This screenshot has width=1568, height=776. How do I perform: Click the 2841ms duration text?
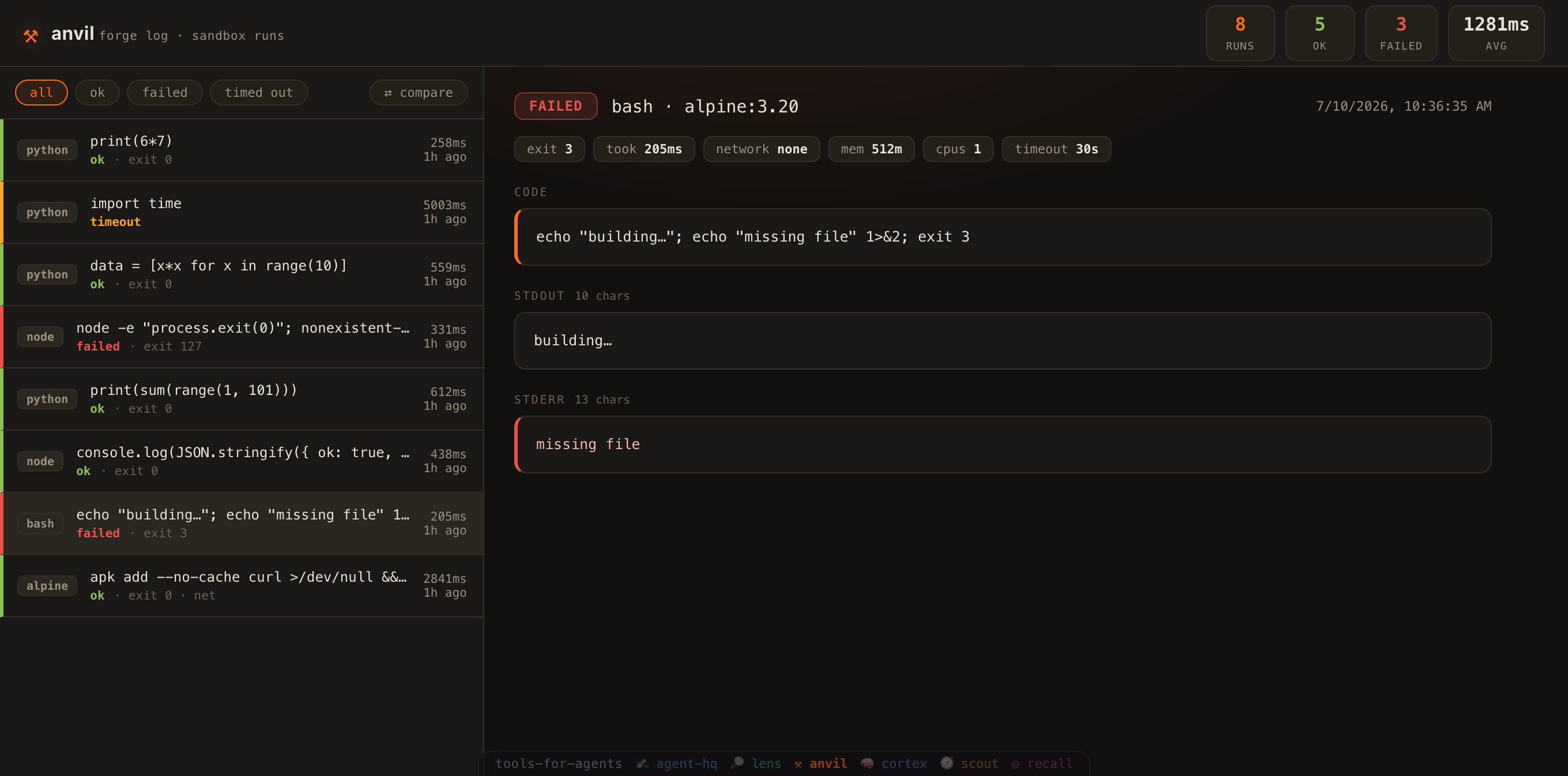[x=445, y=578]
